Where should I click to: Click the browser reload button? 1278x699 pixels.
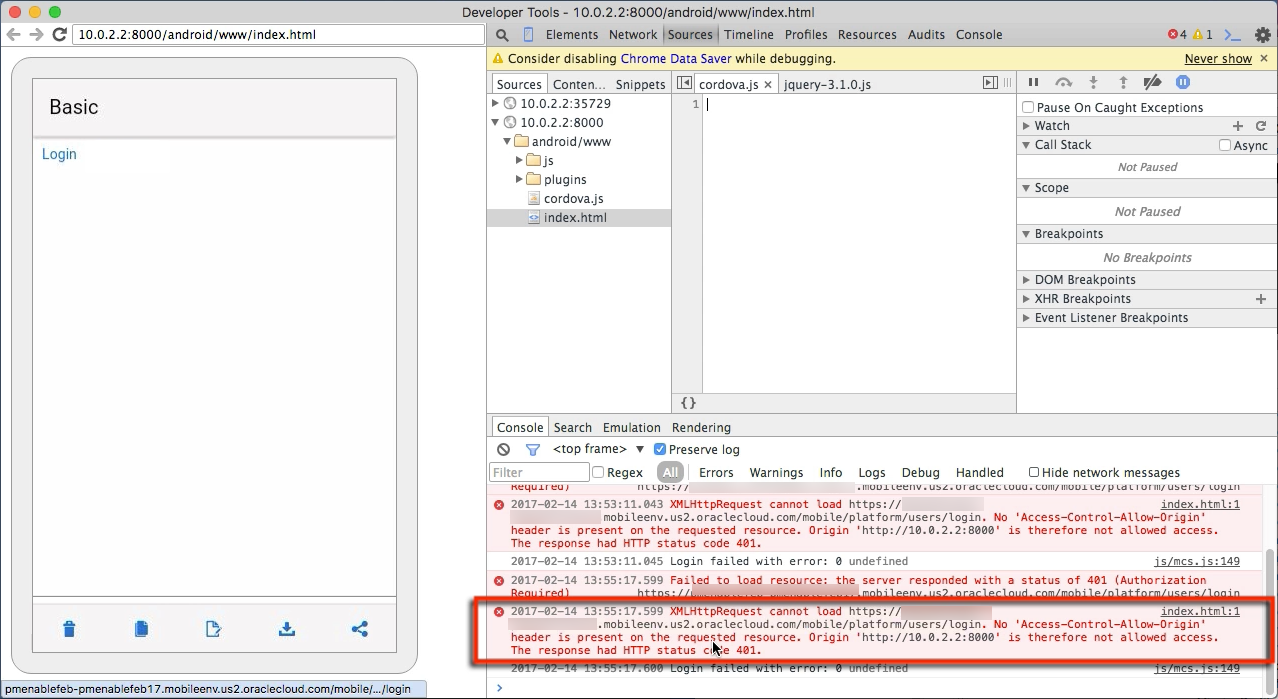pos(59,34)
